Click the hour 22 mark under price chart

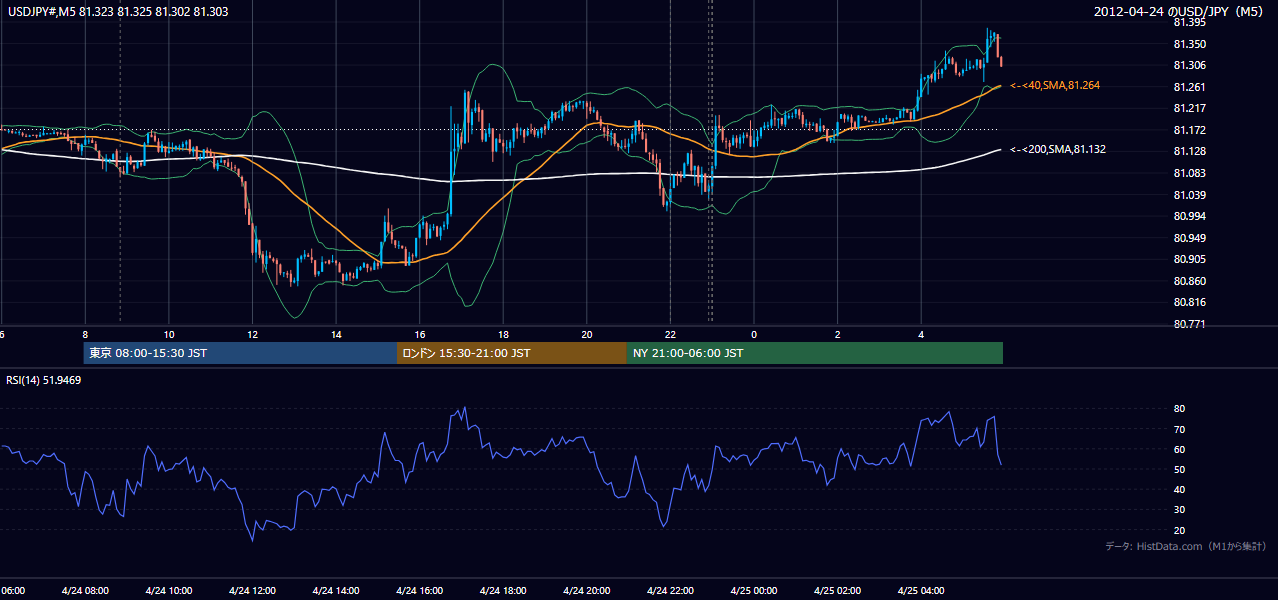tap(670, 334)
